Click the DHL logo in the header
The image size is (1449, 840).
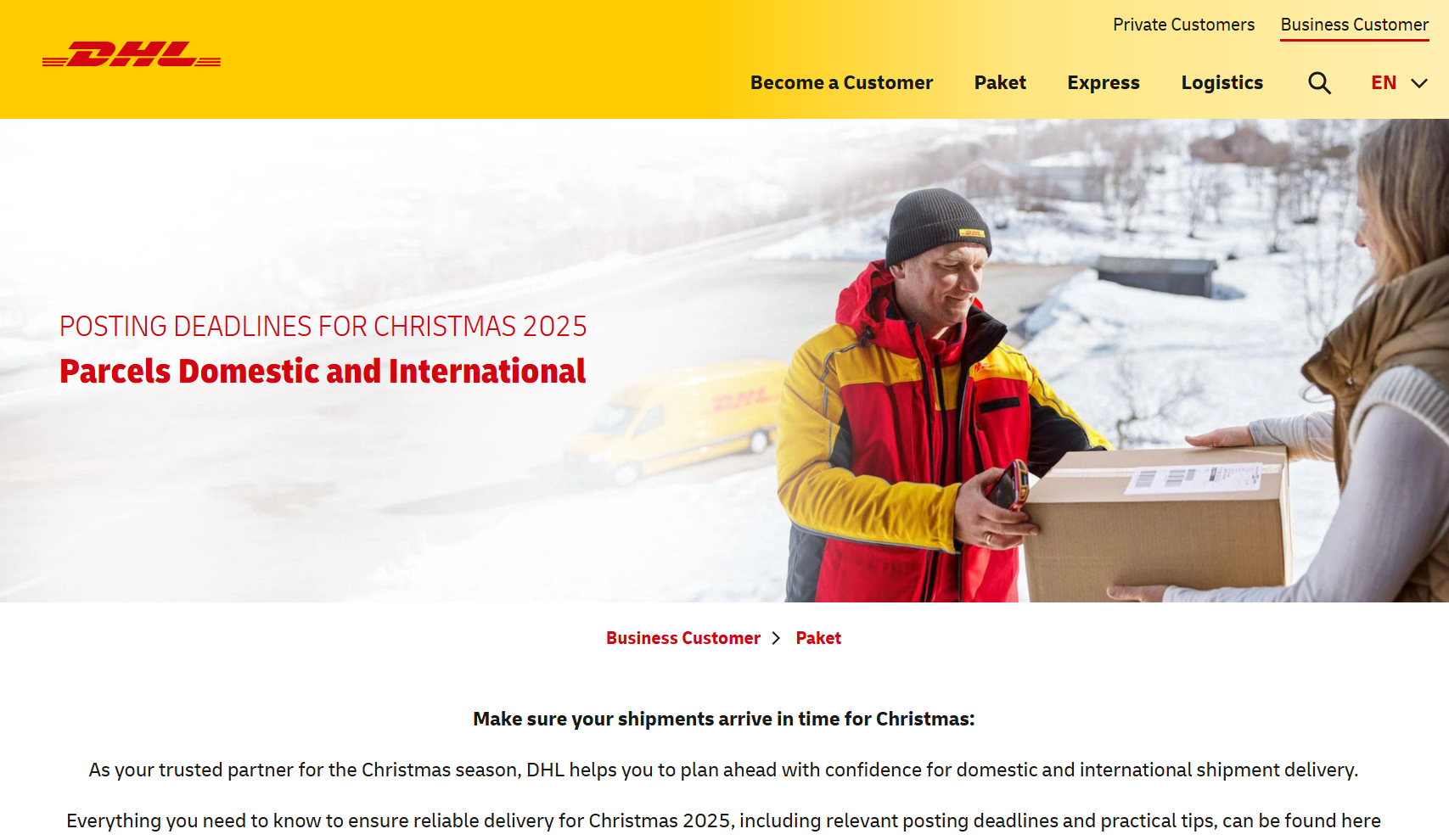pos(132,54)
